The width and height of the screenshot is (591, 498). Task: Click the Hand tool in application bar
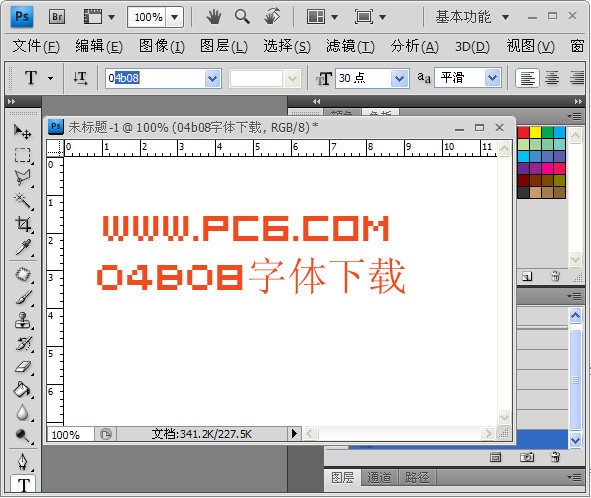pos(214,17)
